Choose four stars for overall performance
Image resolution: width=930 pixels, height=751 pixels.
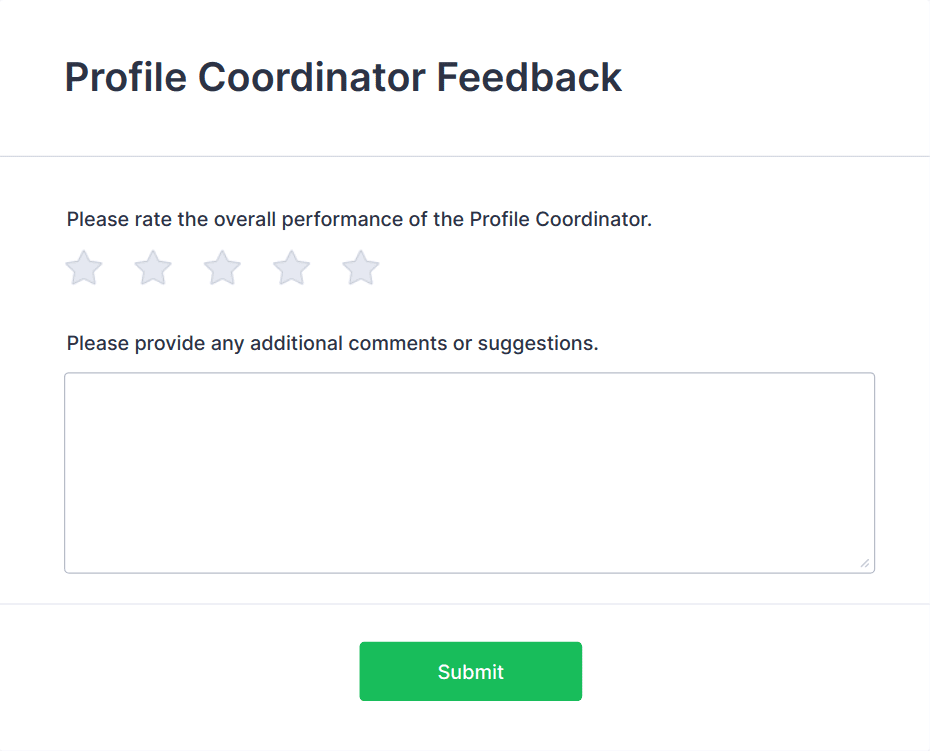[292, 268]
